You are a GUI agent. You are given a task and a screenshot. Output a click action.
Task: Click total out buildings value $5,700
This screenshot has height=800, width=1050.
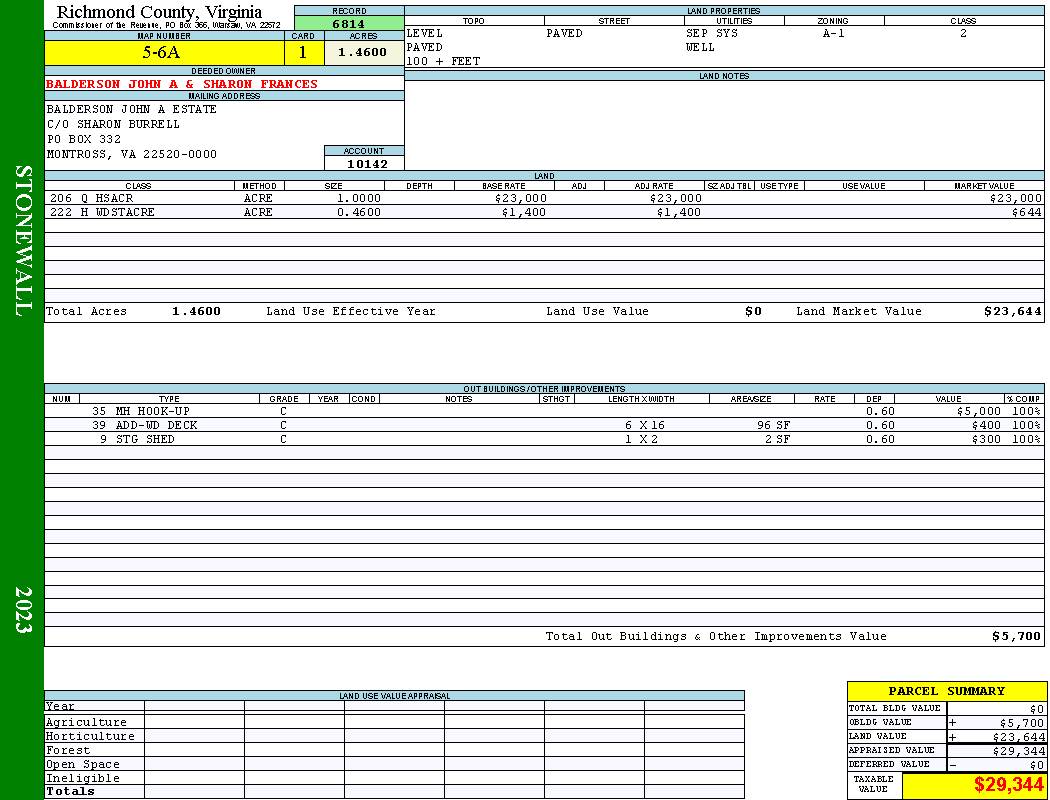pyautogui.click(x=1017, y=637)
